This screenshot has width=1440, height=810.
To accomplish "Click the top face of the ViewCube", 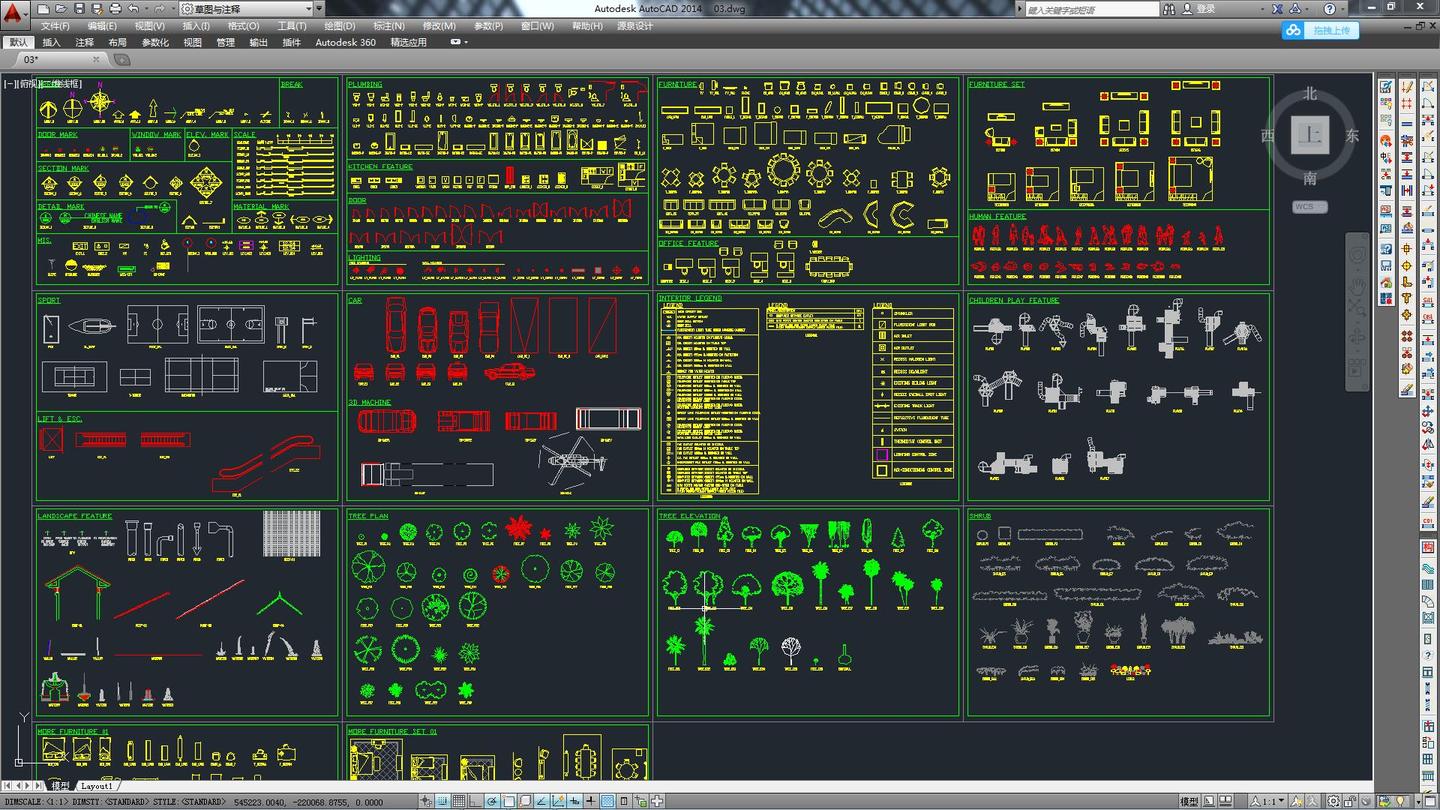I will click(1309, 135).
